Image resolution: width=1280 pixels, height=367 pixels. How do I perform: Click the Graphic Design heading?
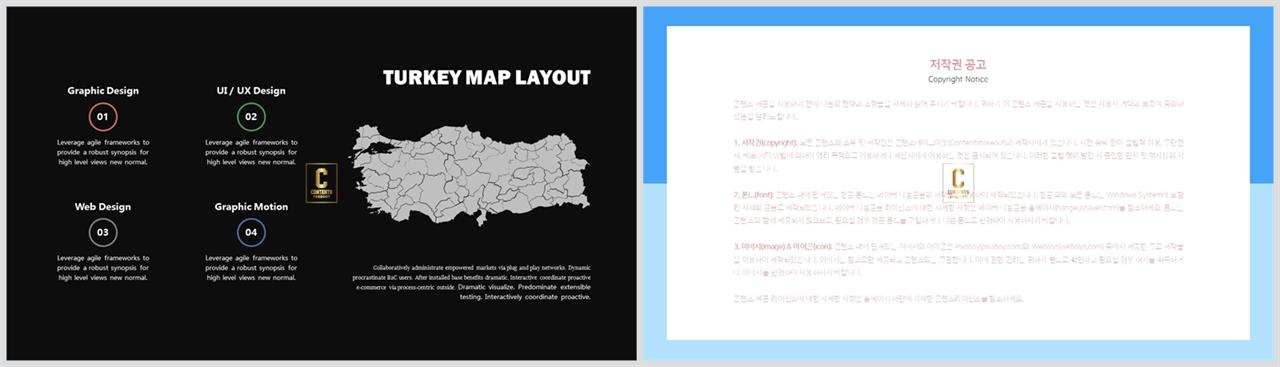point(103,91)
